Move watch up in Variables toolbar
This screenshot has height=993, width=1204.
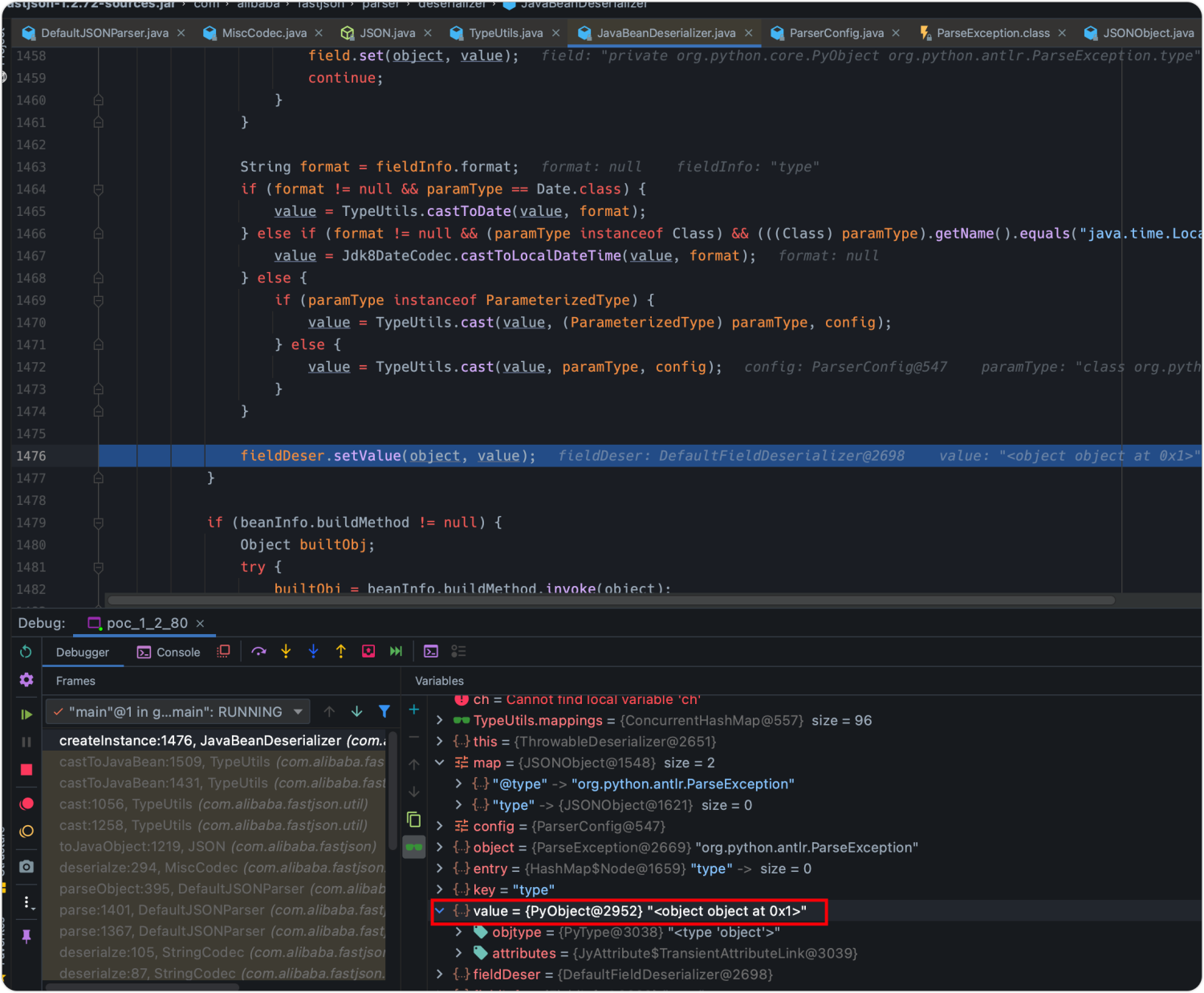414,764
